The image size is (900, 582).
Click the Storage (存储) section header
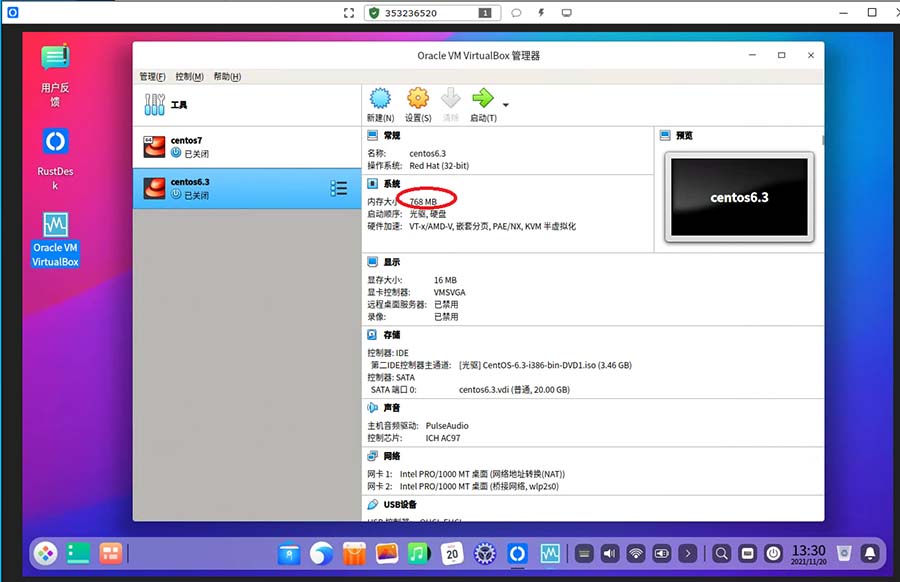click(392, 335)
